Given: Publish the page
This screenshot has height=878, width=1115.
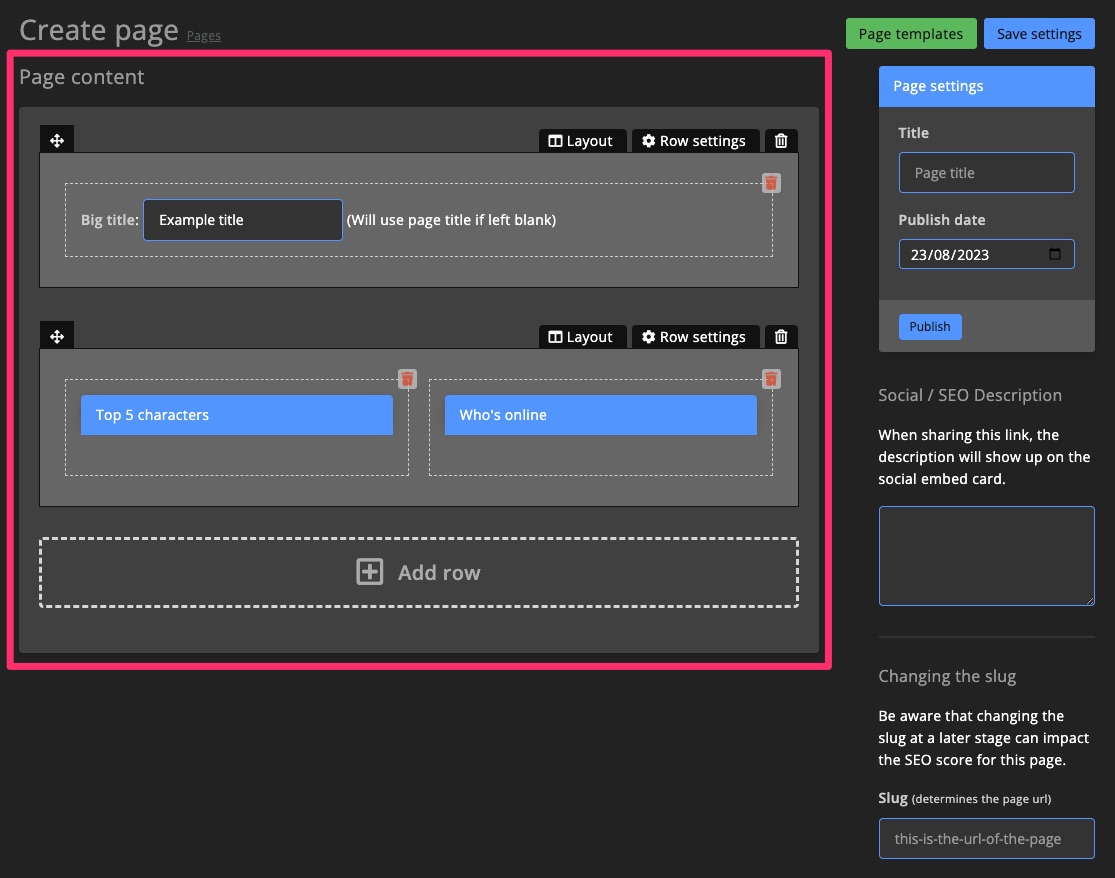Looking at the screenshot, I should coord(929,326).
